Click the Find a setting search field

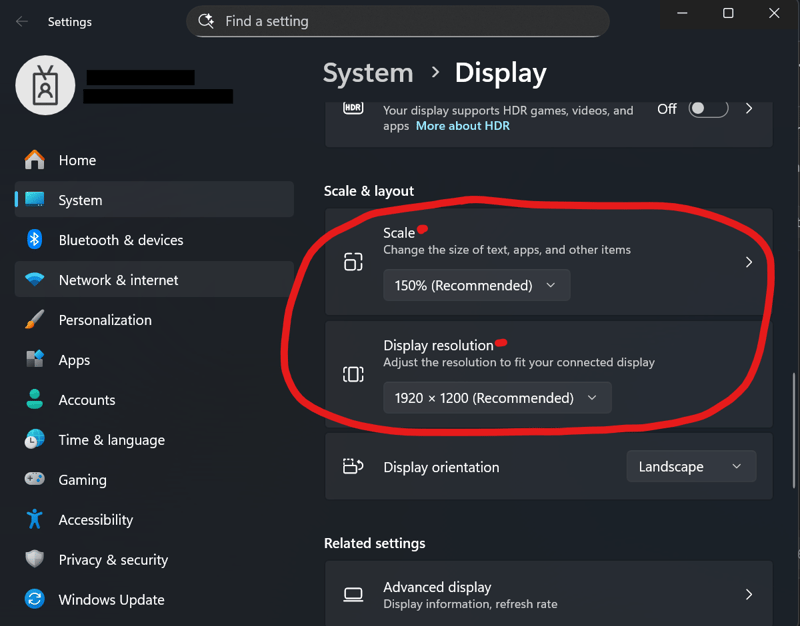pyautogui.click(x=397, y=21)
